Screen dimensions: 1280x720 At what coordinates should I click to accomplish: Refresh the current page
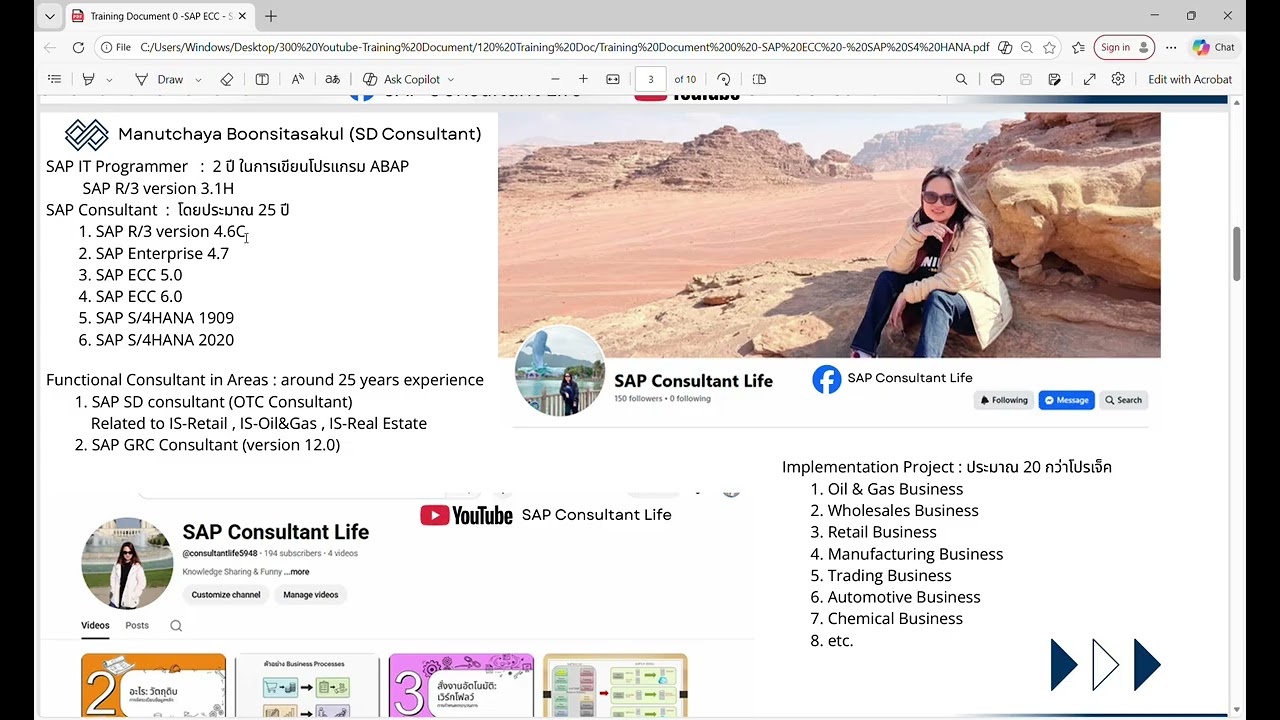coord(78,47)
